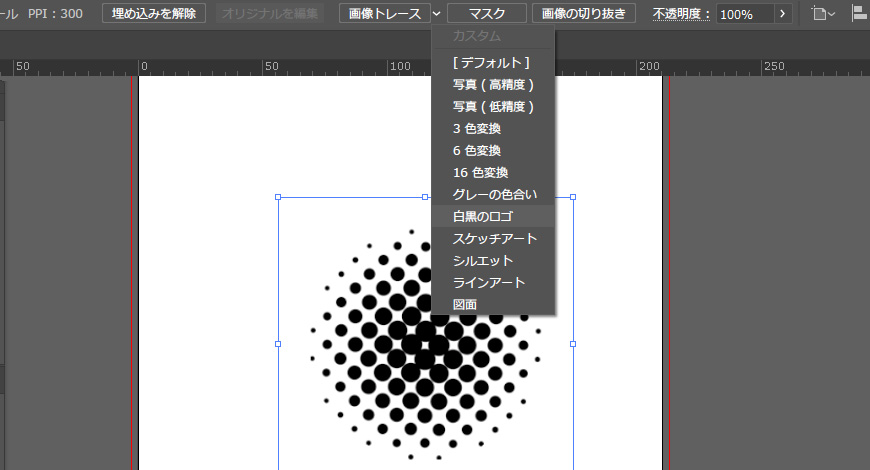Open the Image Trace preset dropdown arrow

[x=437, y=14]
